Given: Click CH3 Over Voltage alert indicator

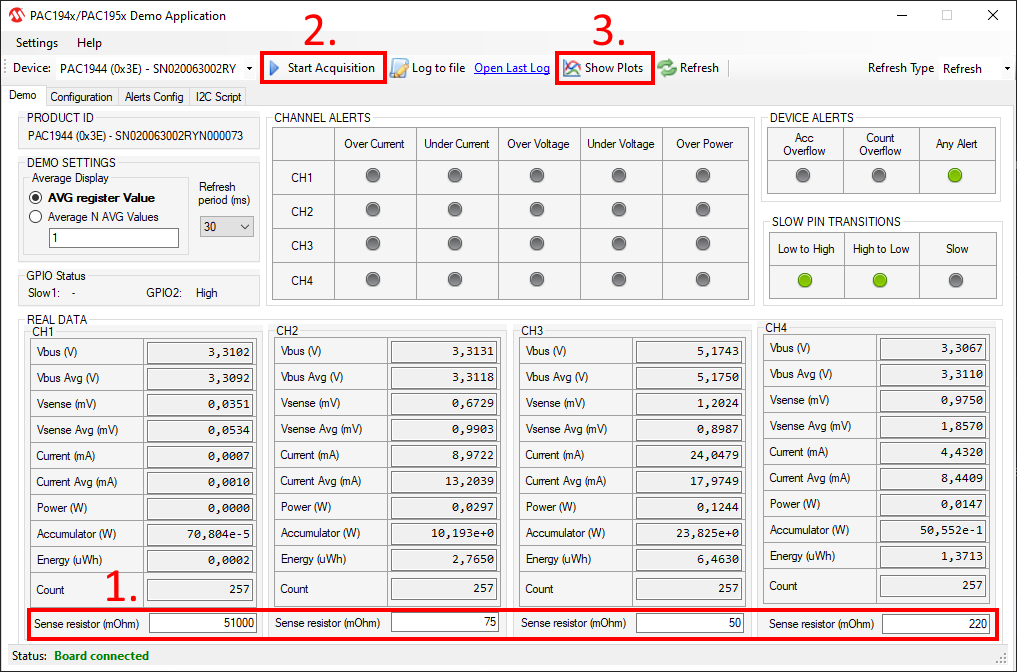Looking at the screenshot, I should 537,244.
